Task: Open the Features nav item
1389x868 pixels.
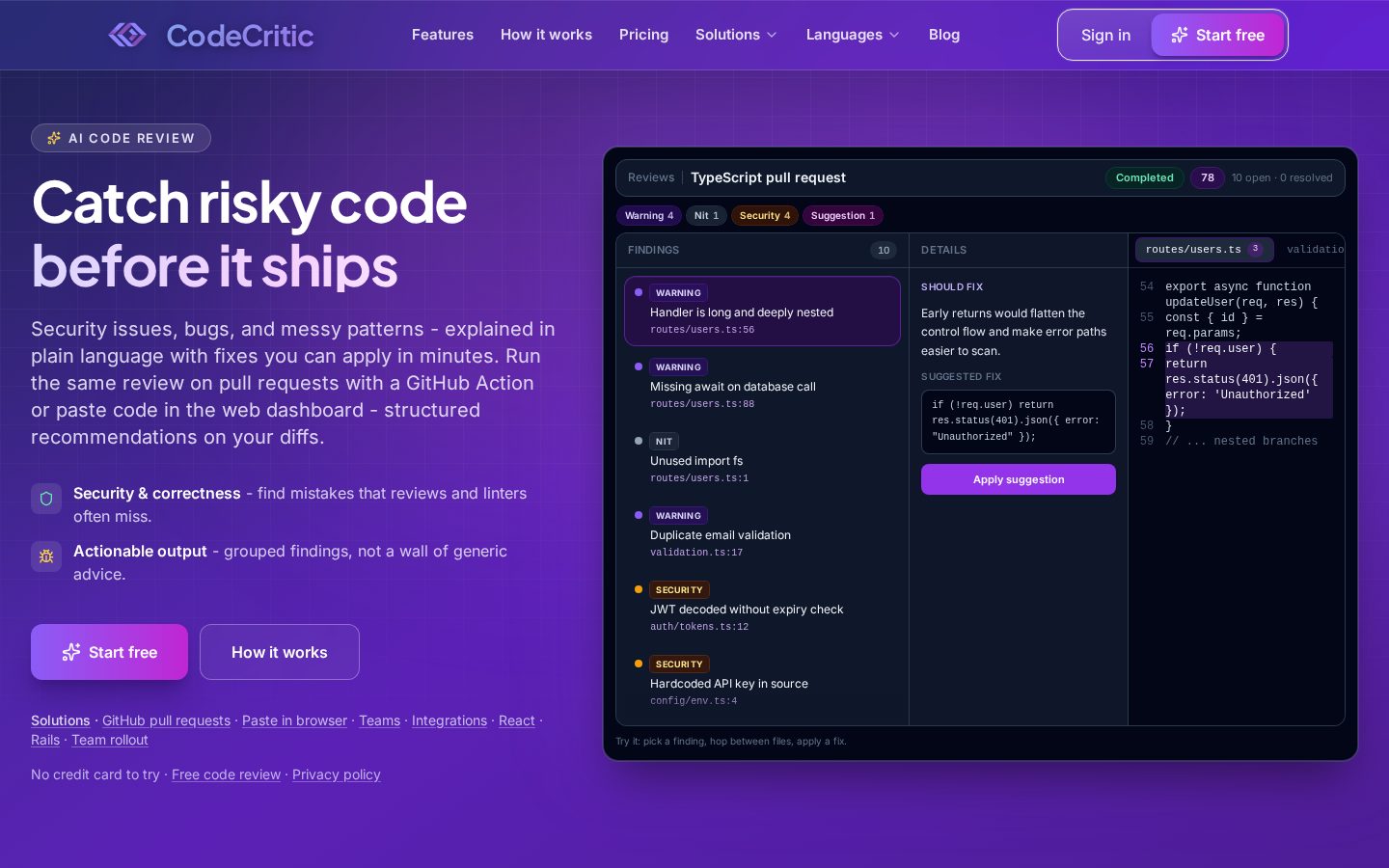Action: pos(443,35)
